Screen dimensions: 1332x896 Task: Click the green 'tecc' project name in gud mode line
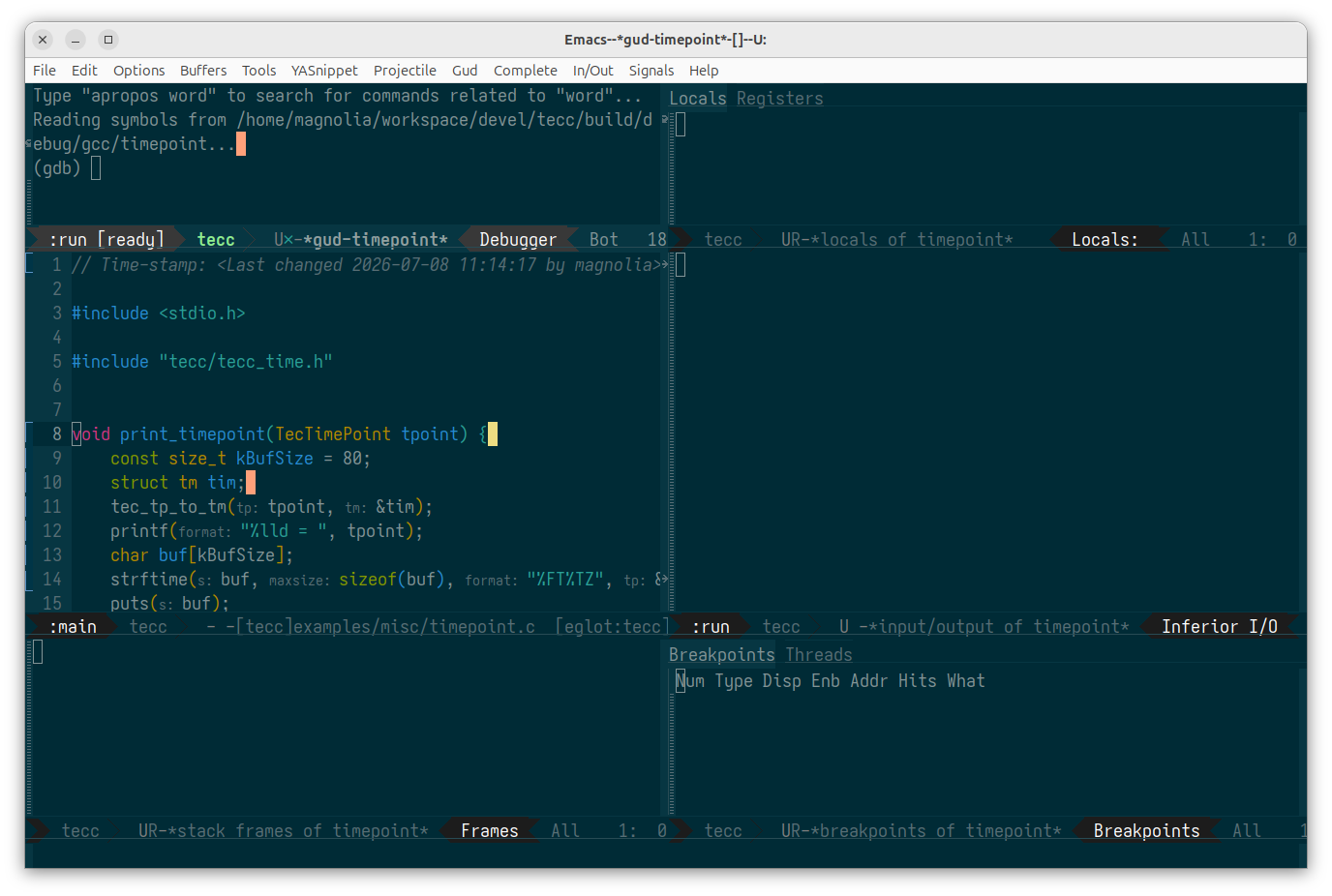point(216,240)
